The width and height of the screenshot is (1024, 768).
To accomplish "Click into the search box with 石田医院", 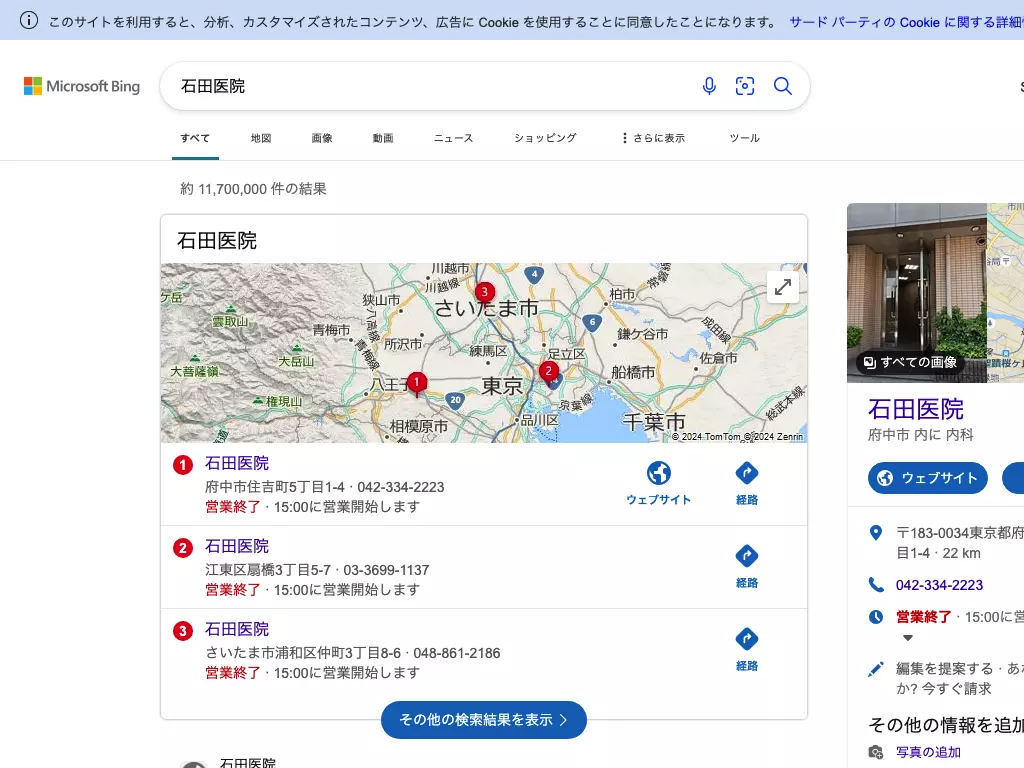I will pyautogui.click(x=431, y=86).
